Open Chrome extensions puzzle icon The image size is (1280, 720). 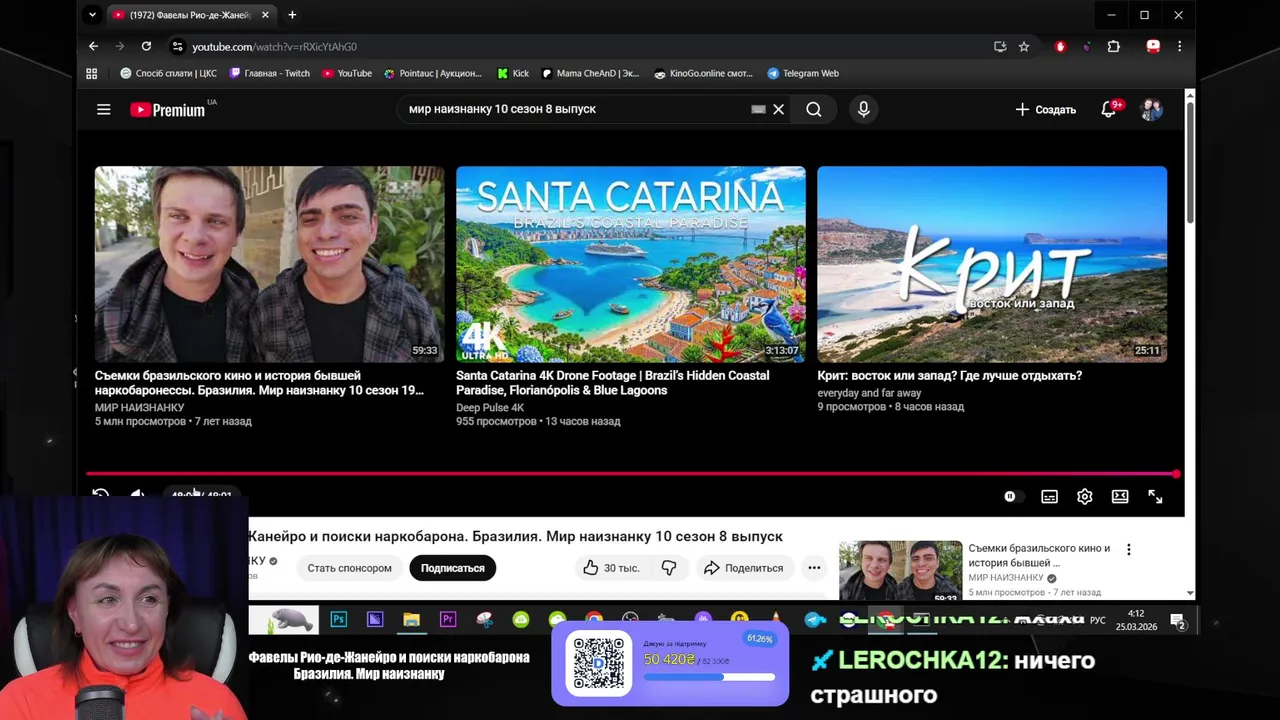1114,46
